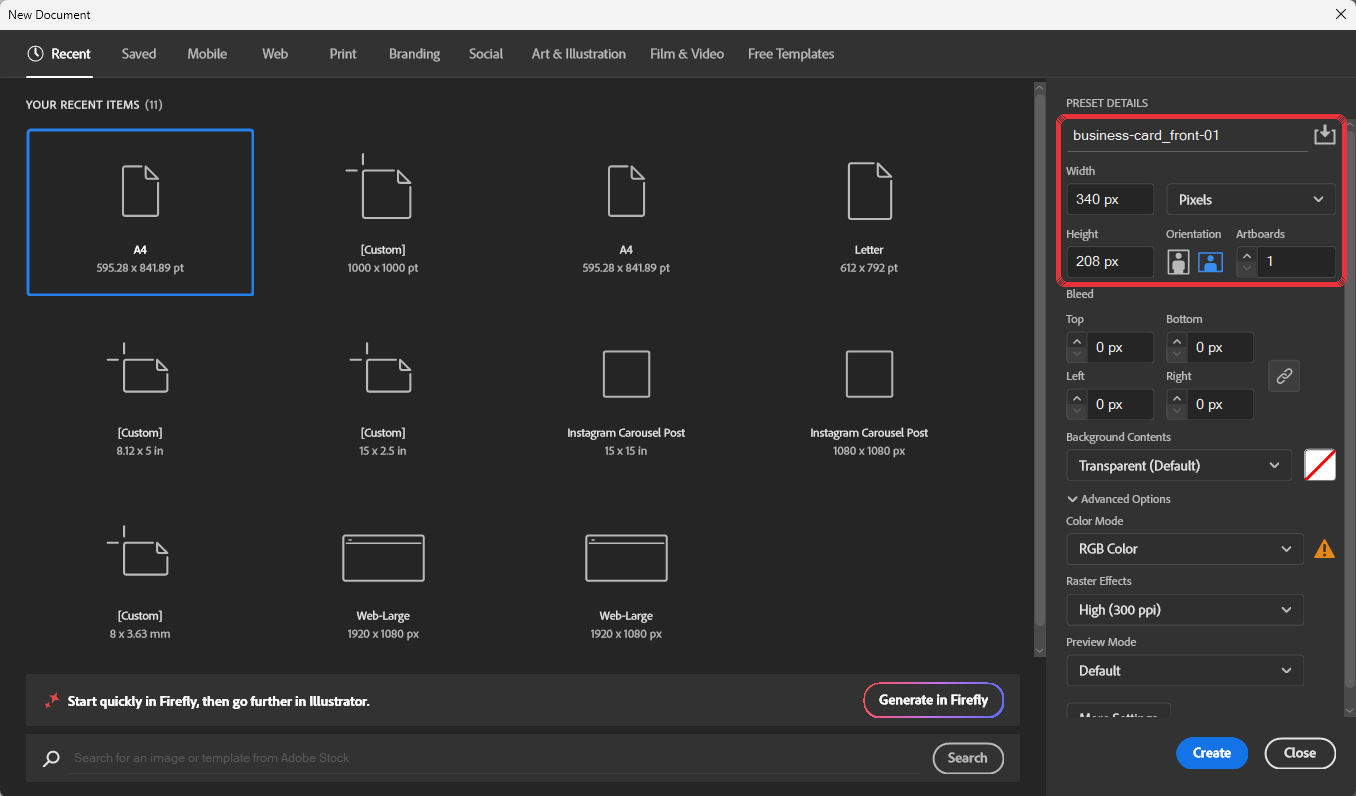Click the document name field
Screen dimensions: 1356x796
[1186, 135]
